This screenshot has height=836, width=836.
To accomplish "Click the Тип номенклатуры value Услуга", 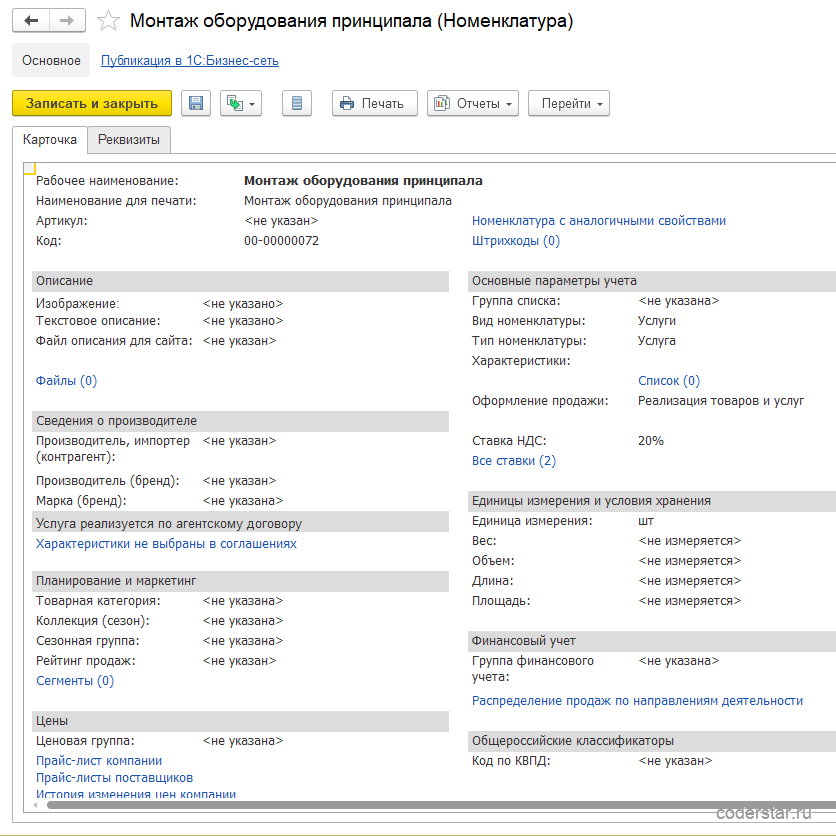I will pyautogui.click(x=656, y=341).
